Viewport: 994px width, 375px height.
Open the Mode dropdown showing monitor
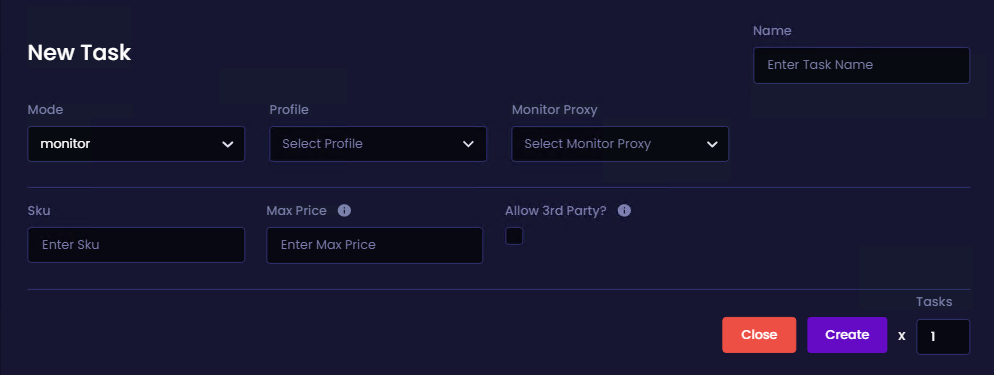[x=136, y=144]
